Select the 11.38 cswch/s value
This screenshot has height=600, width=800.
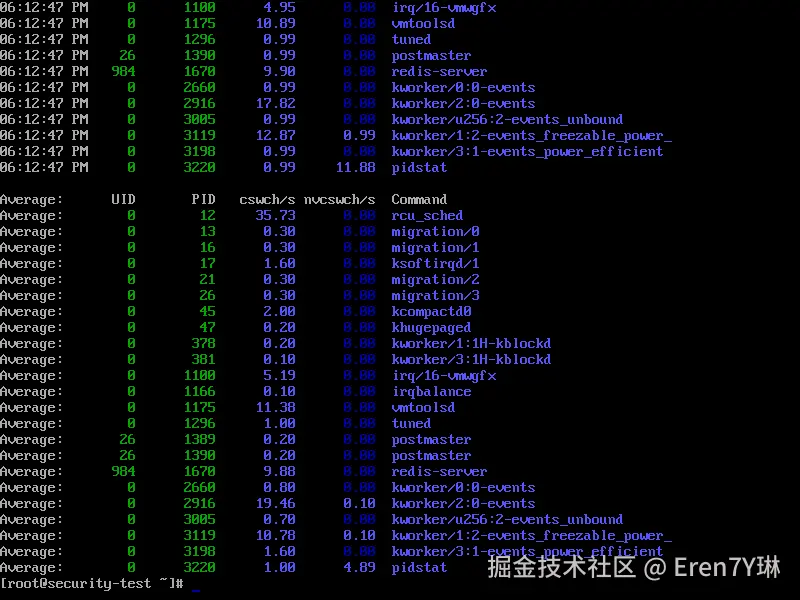tap(275, 408)
